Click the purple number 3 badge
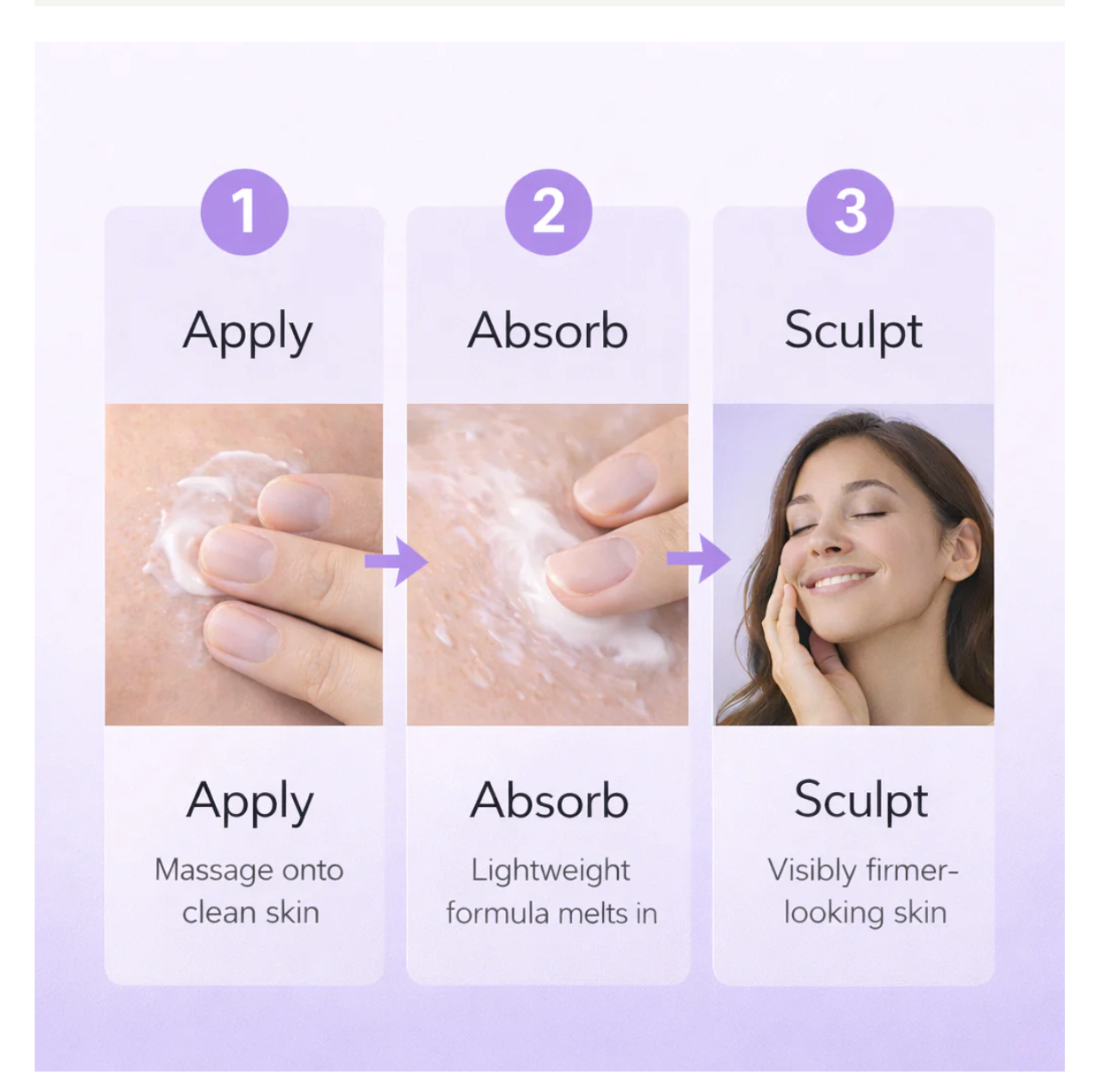 tap(850, 212)
